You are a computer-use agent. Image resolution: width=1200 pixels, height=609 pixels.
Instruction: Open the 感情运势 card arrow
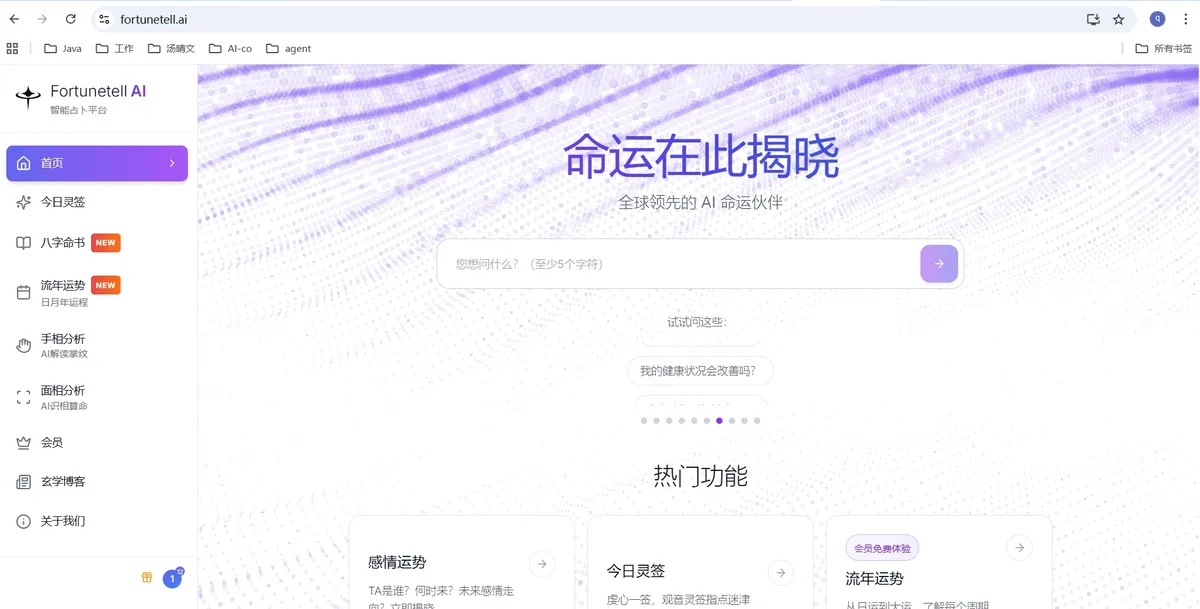tap(542, 564)
